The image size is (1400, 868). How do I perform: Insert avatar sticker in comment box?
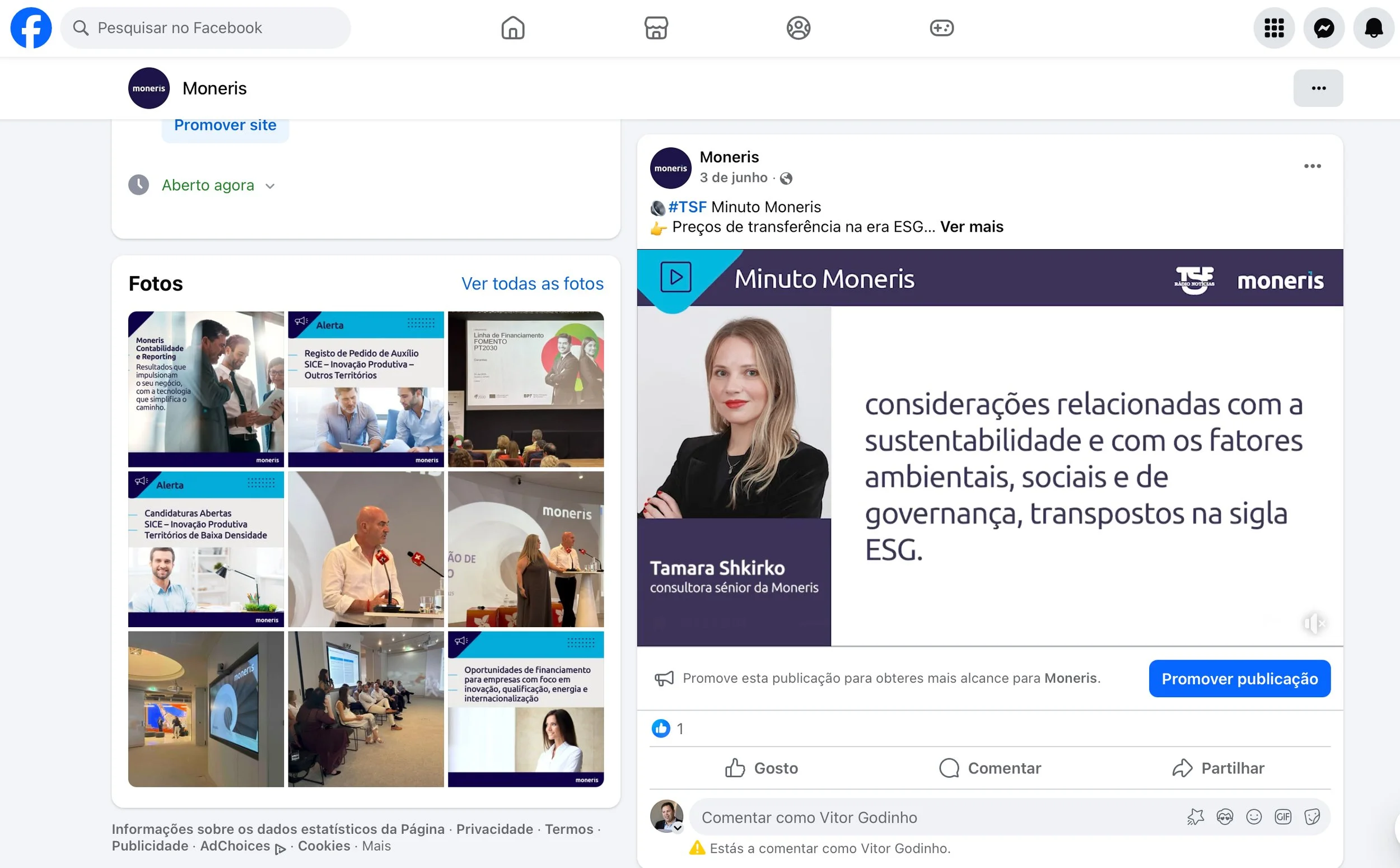(x=1224, y=817)
